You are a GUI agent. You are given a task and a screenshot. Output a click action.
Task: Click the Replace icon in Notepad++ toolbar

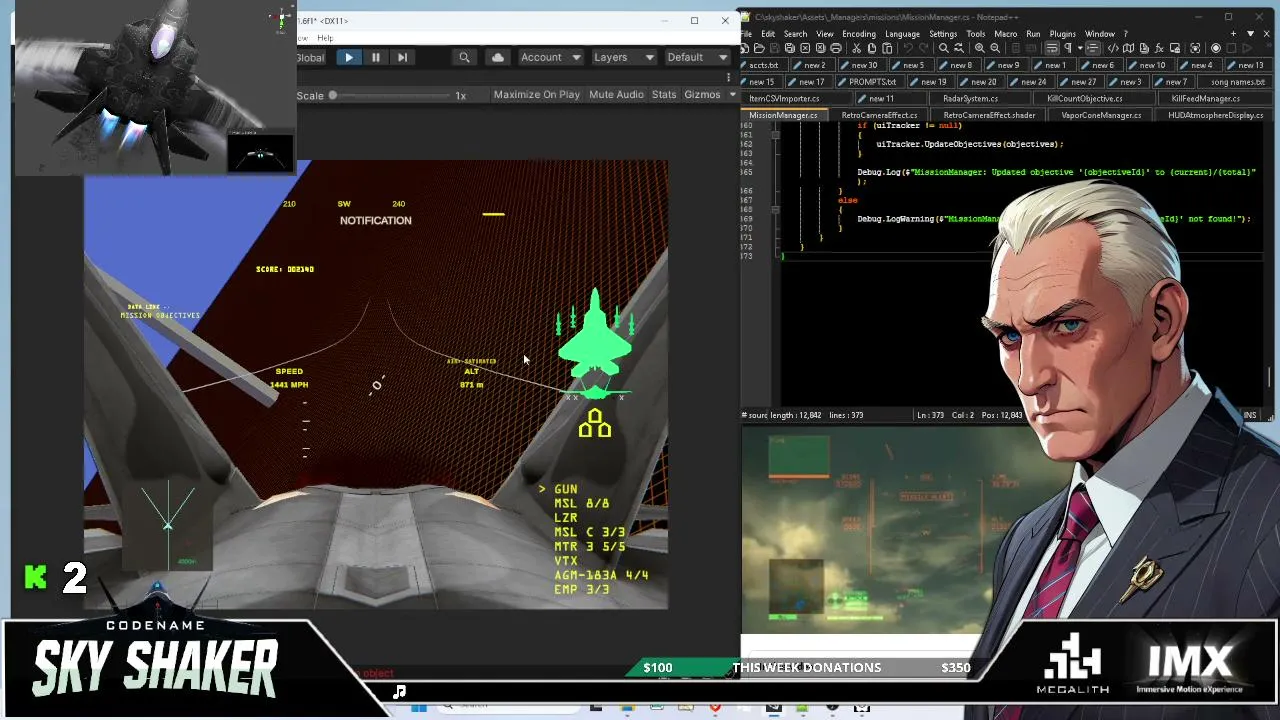959,48
